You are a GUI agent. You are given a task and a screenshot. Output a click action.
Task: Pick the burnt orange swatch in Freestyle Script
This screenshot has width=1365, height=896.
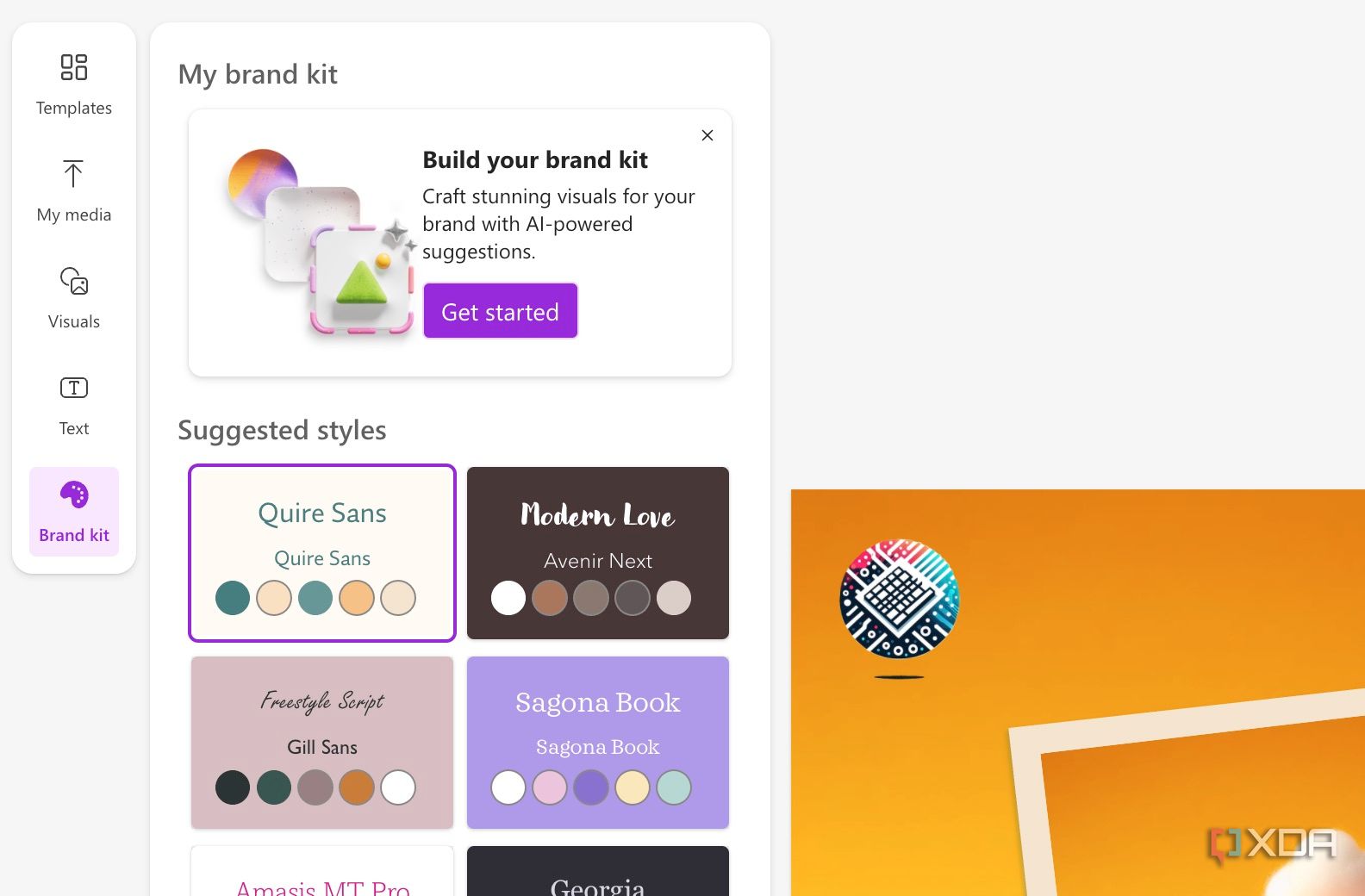[357, 787]
